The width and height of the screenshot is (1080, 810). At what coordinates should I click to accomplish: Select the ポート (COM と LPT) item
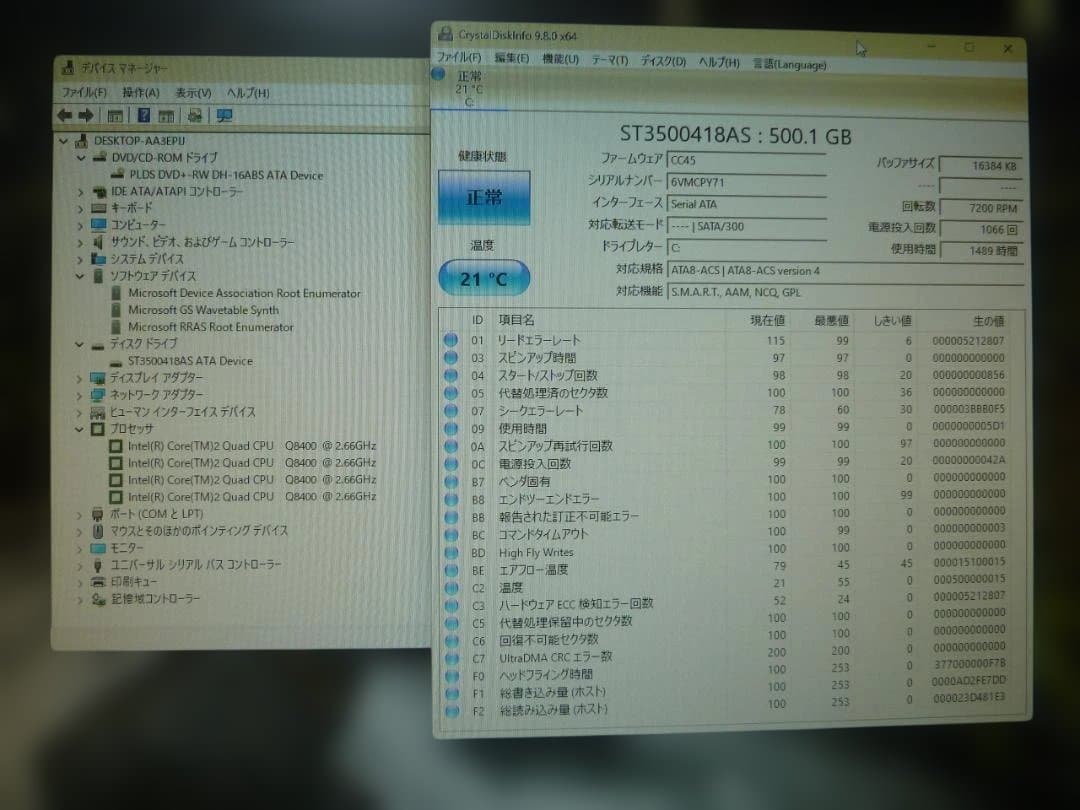click(x=156, y=514)
